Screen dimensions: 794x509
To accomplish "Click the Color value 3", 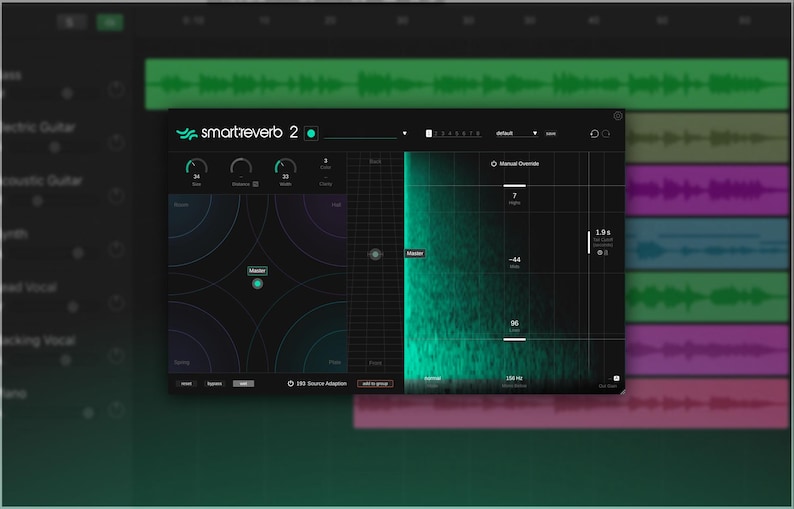I will click(326, 161).
